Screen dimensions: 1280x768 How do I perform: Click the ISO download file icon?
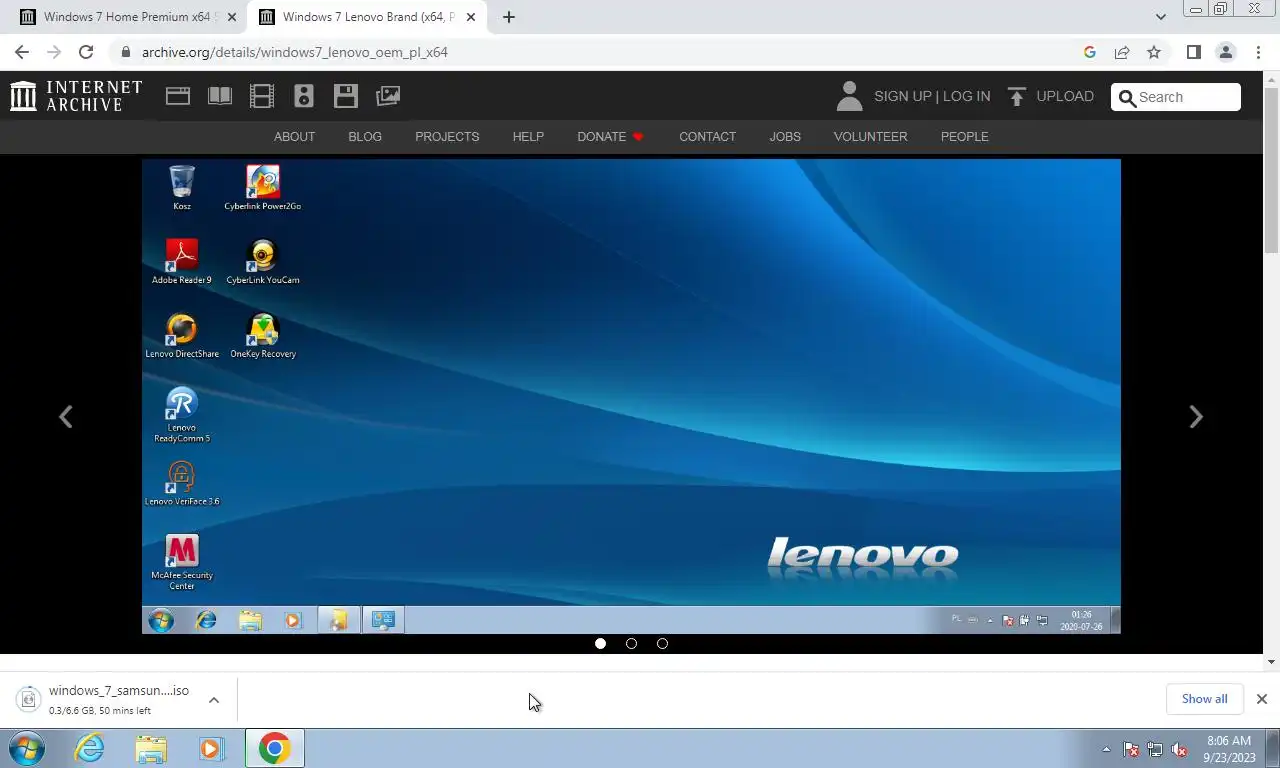pos(28,699)
